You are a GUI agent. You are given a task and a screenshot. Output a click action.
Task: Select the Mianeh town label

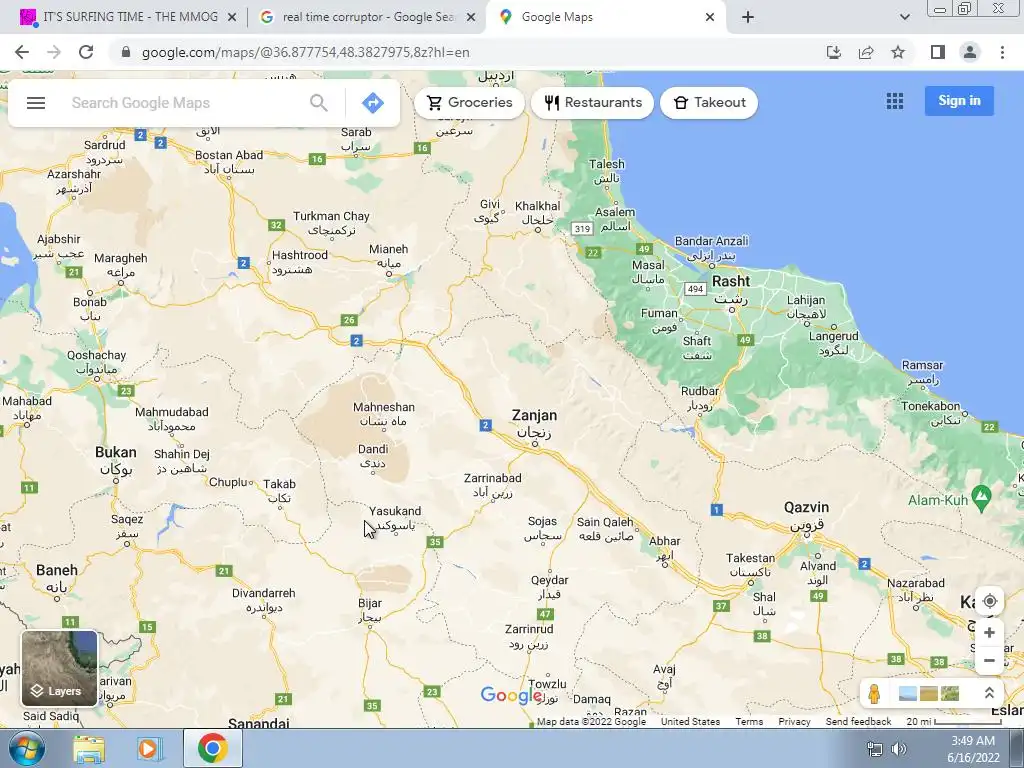click(x=389, y=256)
